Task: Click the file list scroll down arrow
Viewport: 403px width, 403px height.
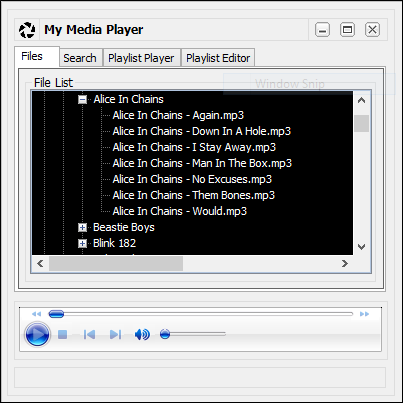Action: click(x=361, y=247)
